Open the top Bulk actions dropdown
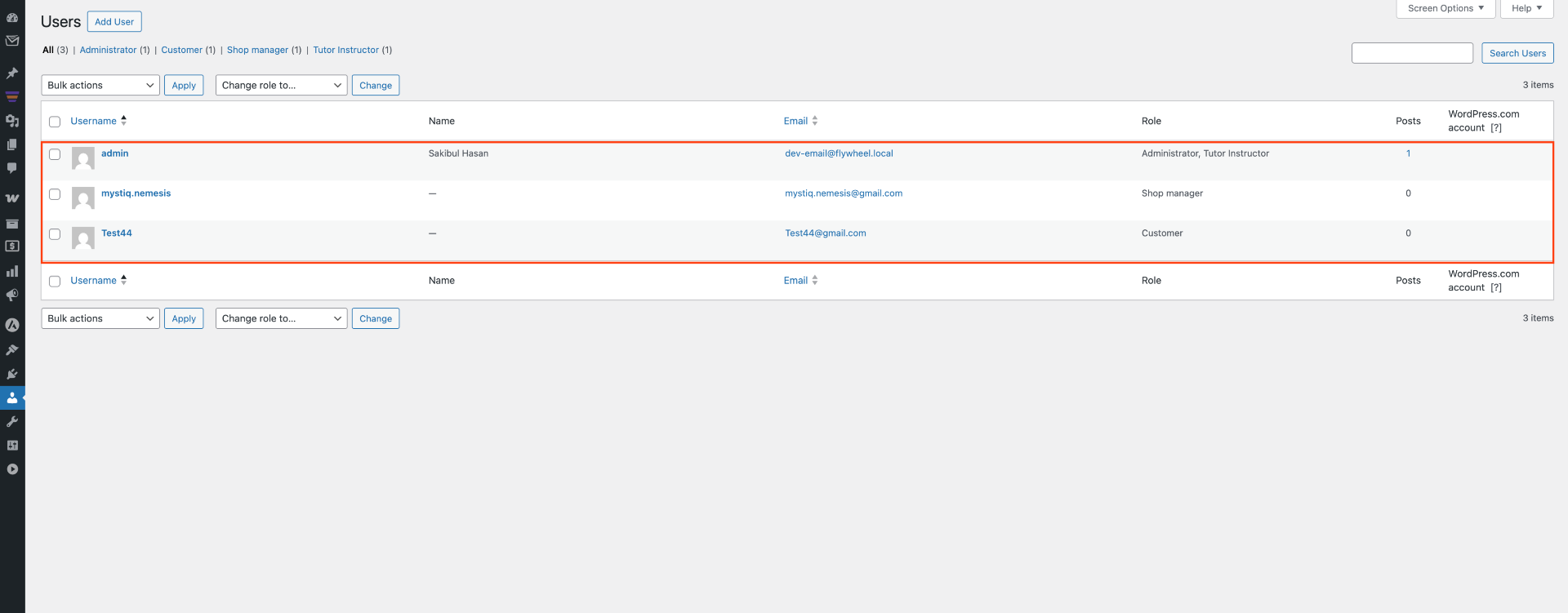Viewport: 1568px width, 613px height. point(100,85)
